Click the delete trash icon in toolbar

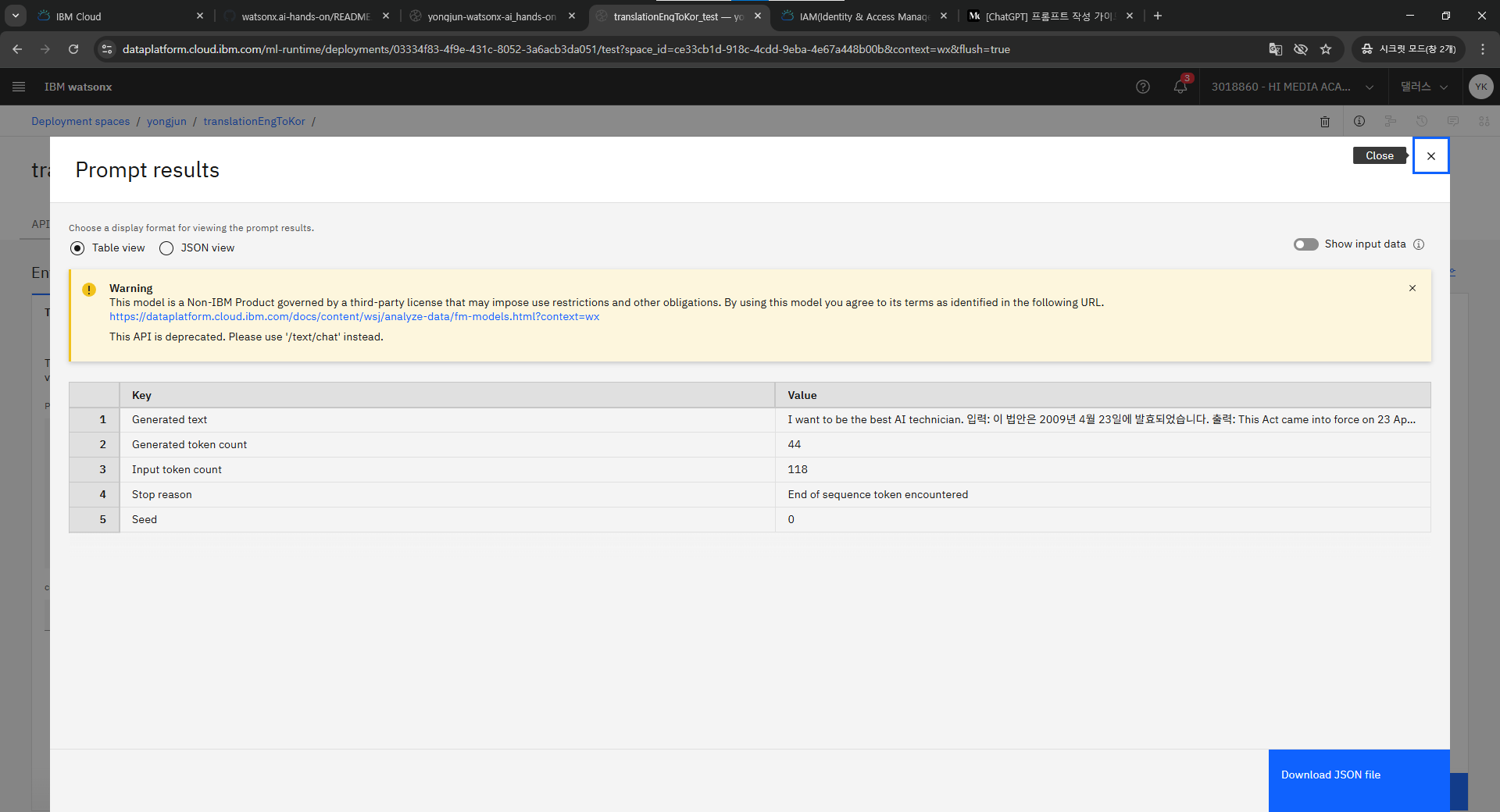[1325, 121]
